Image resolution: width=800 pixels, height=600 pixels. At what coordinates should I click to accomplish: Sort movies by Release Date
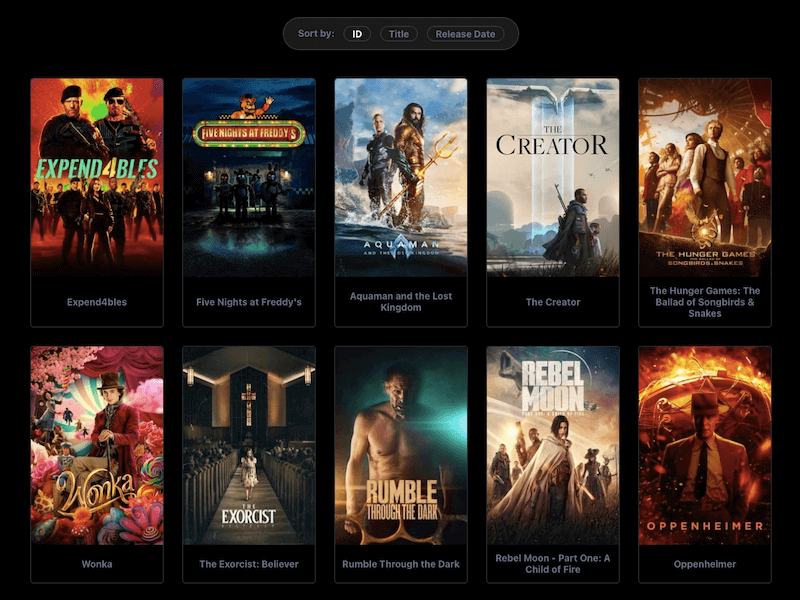tap(465, 34)
